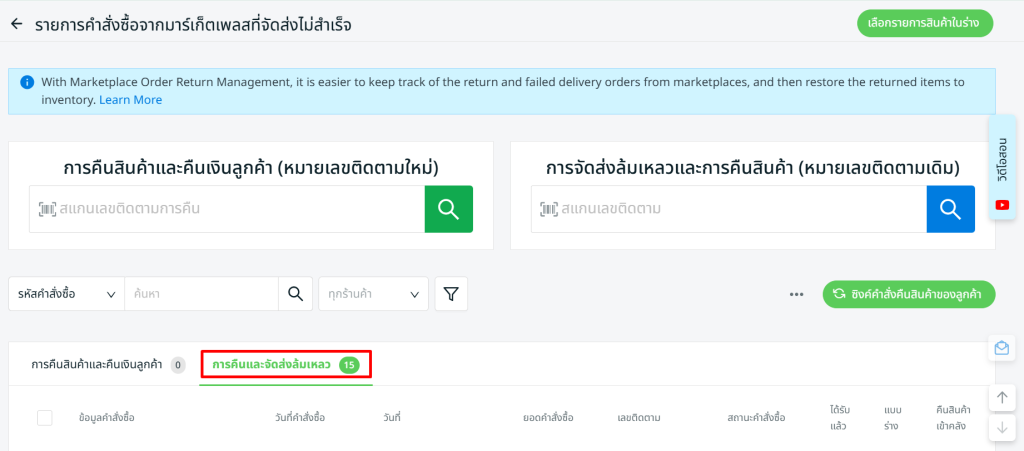Viewport: 1024px width, 451px height.
Task: Toggle the select-all orders checkbox
Action: click(45, 417)
